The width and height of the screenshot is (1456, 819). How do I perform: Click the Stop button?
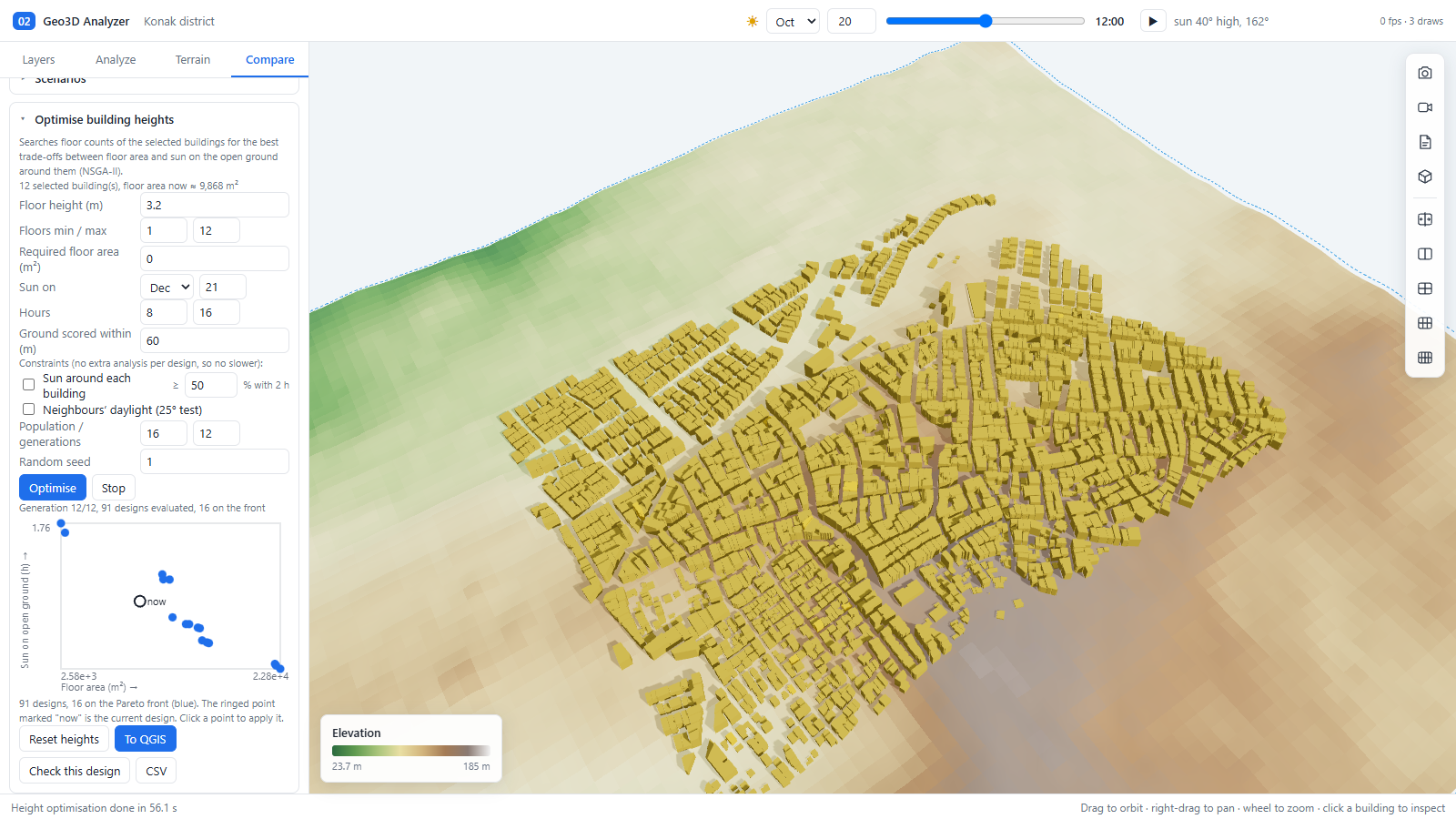click(114, 488)
